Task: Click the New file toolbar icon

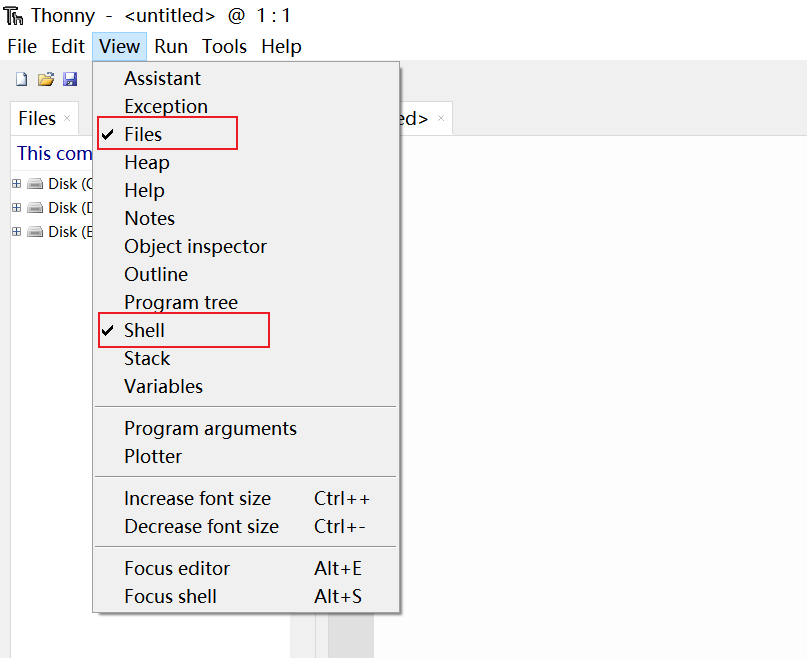Action: click(x=21, y=79)
